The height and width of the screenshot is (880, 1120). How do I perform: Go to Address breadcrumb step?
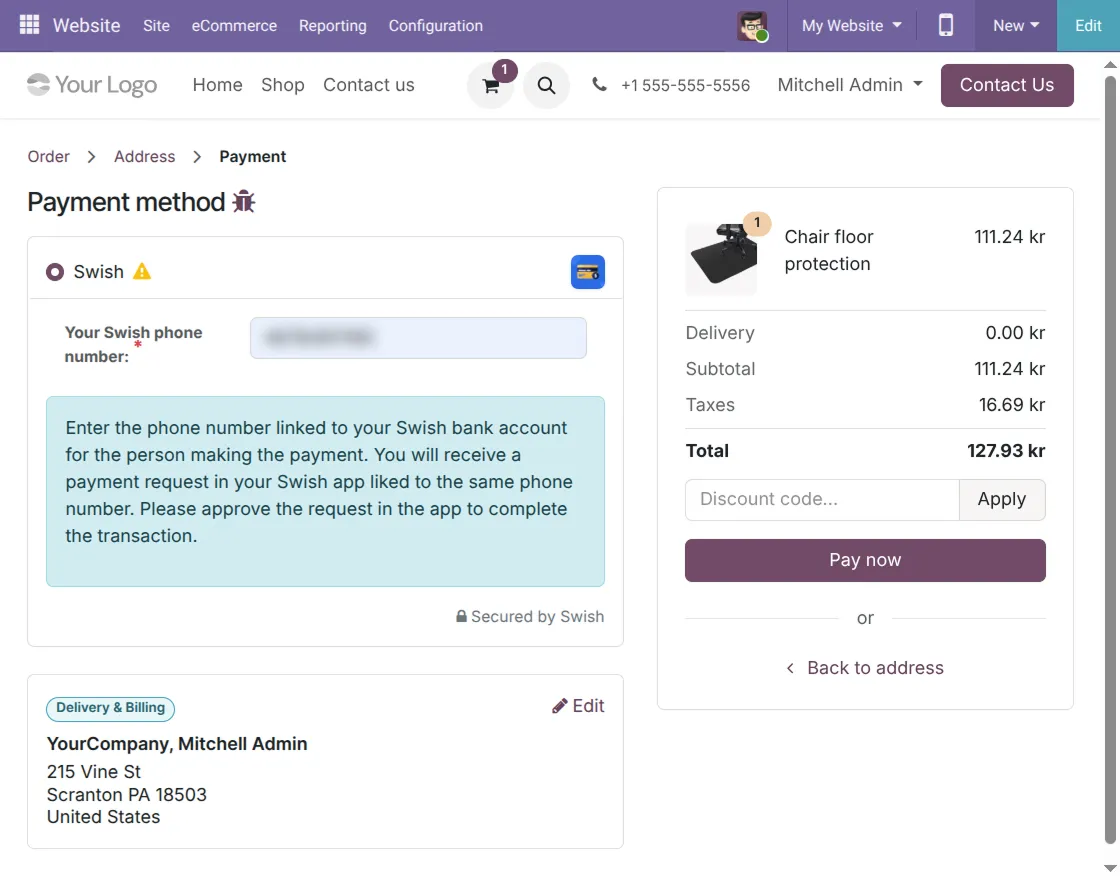(x=144, y=156)
